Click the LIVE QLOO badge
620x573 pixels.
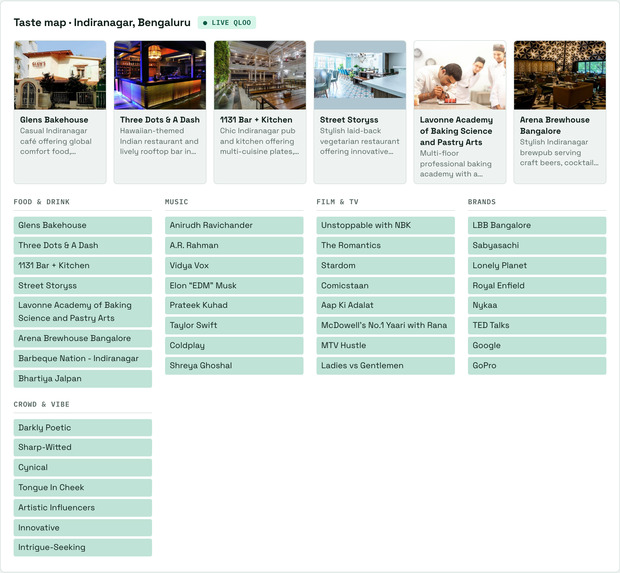click(x=227, y=23)
